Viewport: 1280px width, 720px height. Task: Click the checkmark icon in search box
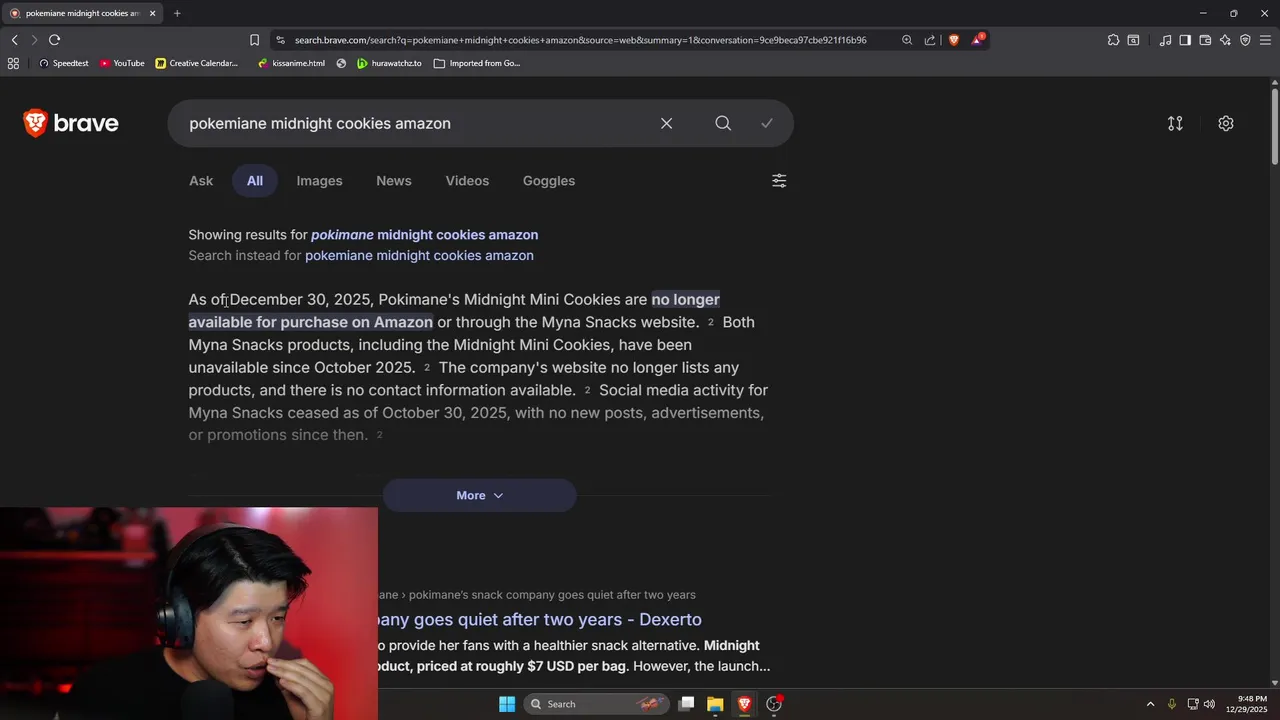(767, 123)
